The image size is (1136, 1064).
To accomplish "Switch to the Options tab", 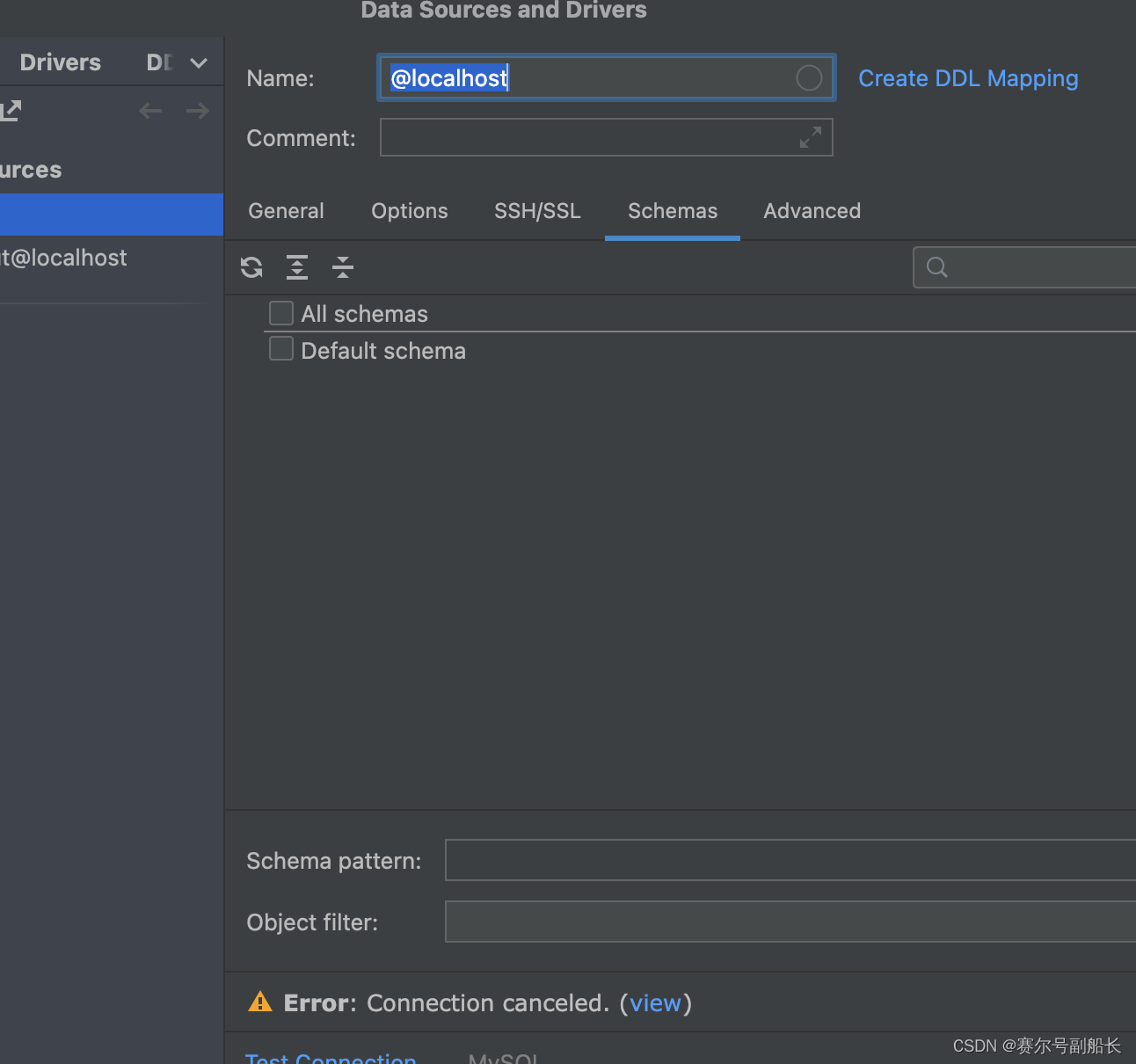I will coord(410,211).
